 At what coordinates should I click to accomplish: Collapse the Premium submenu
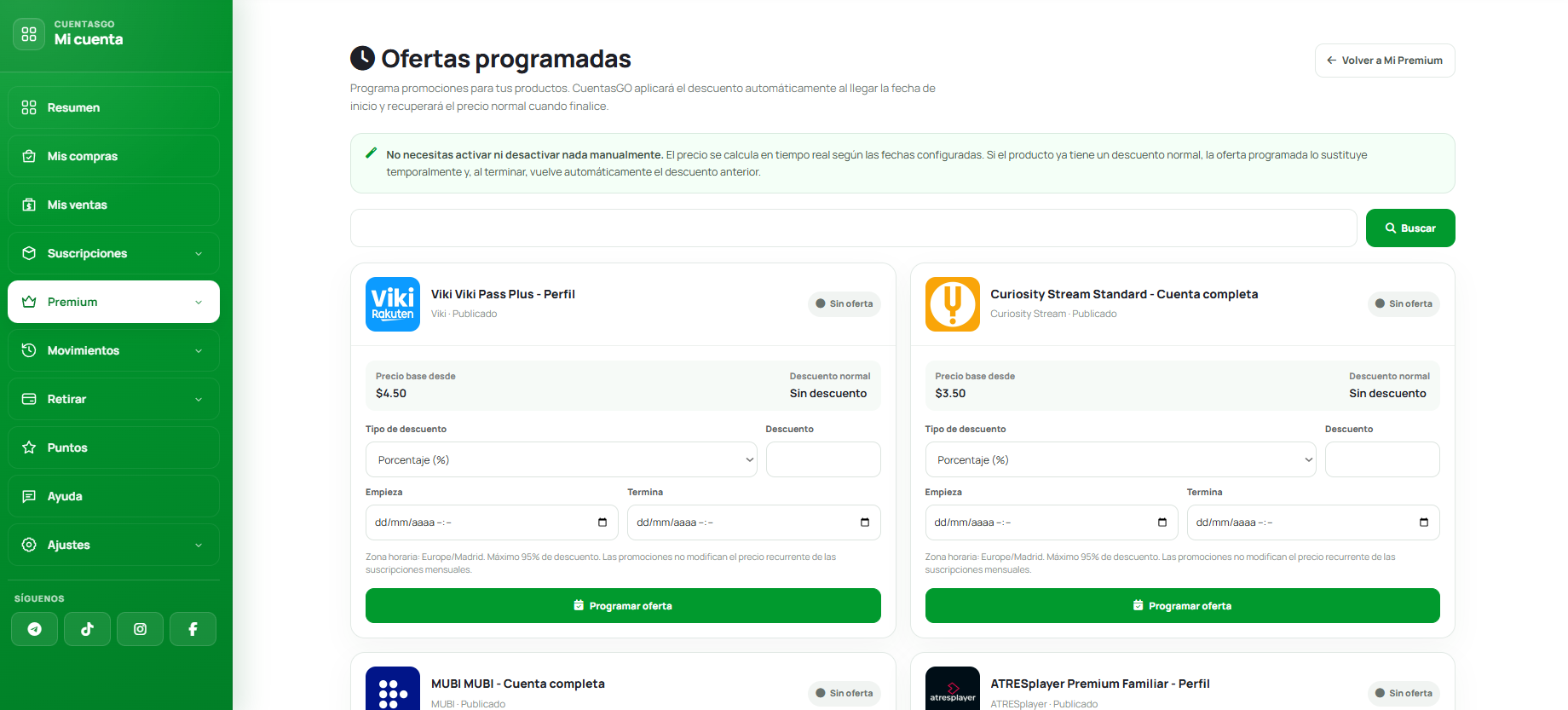113,302
